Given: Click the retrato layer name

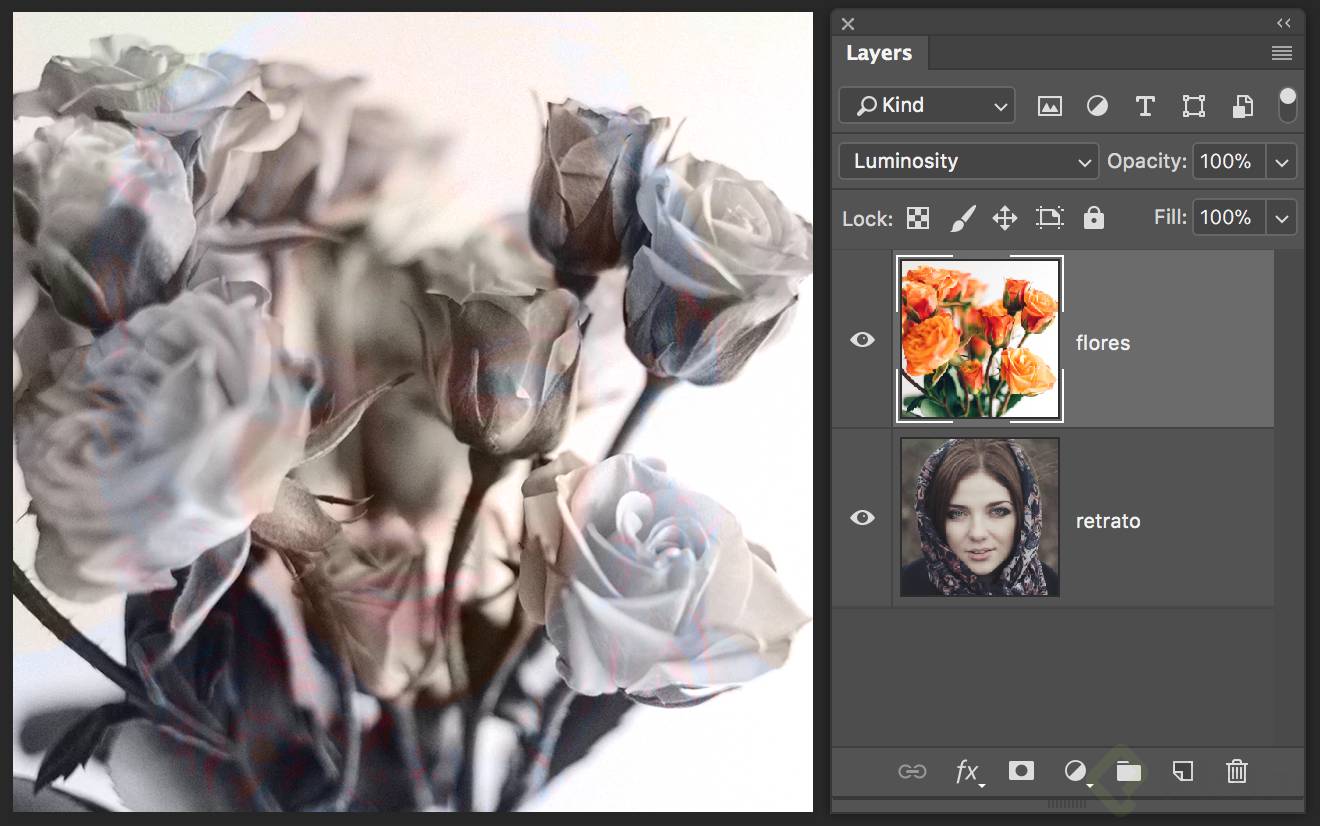Looking at the screenshot, I should click(1108, 521).
